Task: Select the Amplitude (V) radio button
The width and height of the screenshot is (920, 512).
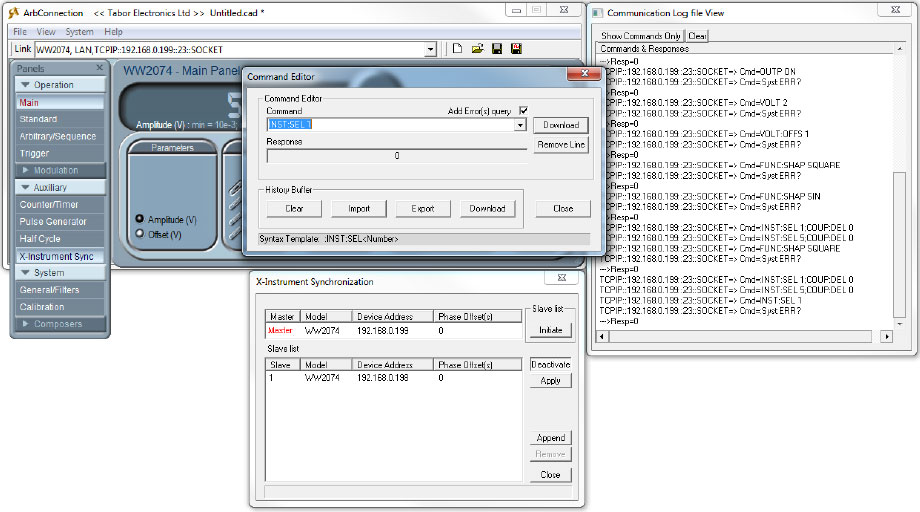Action: tap(140, 219)
